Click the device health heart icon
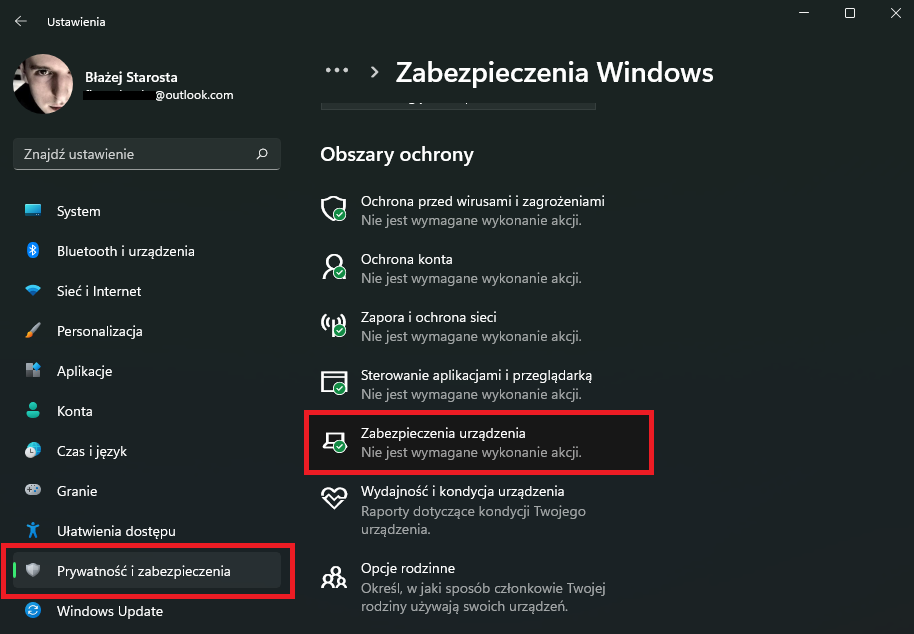 [x=333, y=498]
